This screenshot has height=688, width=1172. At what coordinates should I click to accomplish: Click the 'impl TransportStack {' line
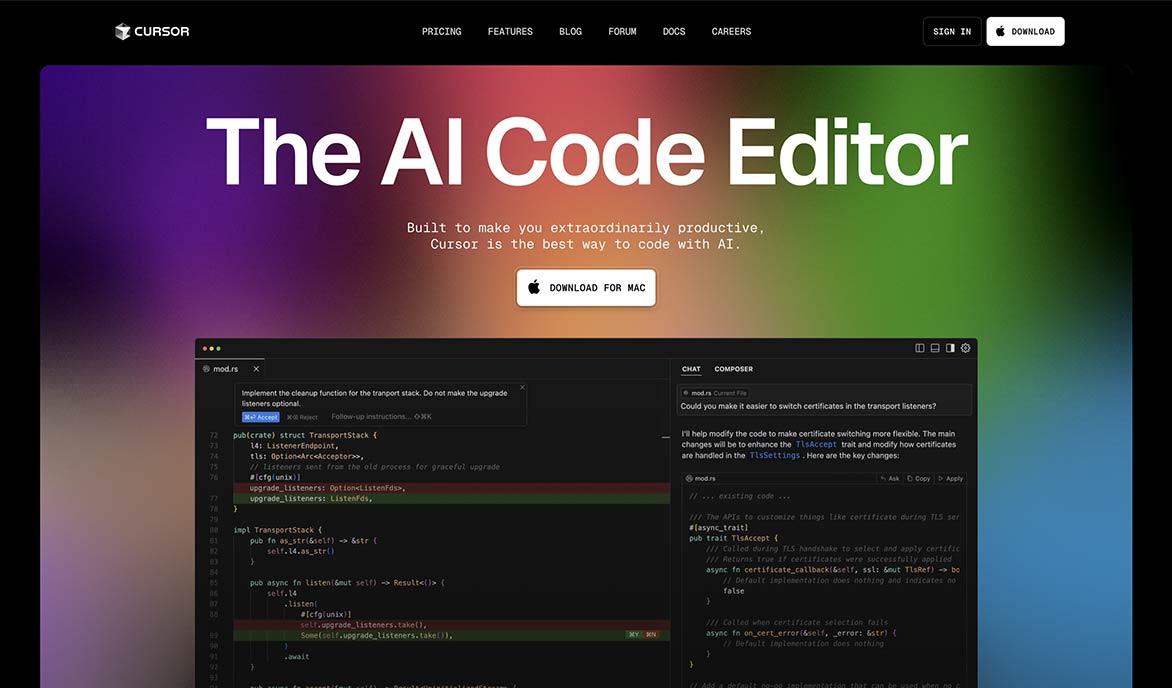pyautogui.click(x=277, y=529)
